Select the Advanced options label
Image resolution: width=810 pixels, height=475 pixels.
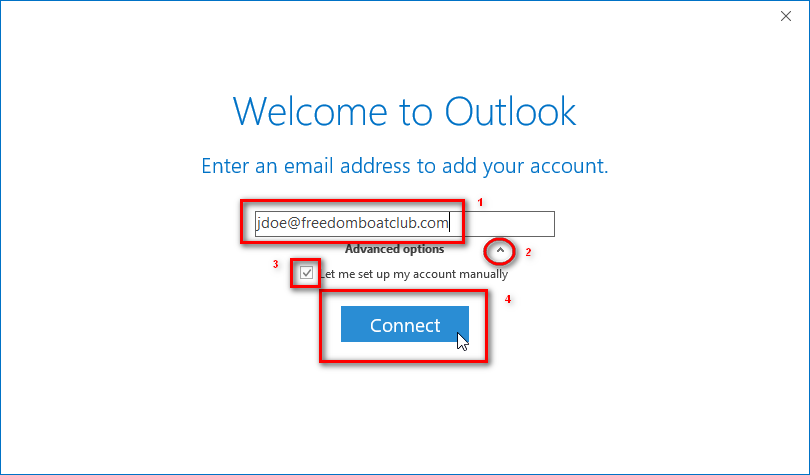(394, 249)
